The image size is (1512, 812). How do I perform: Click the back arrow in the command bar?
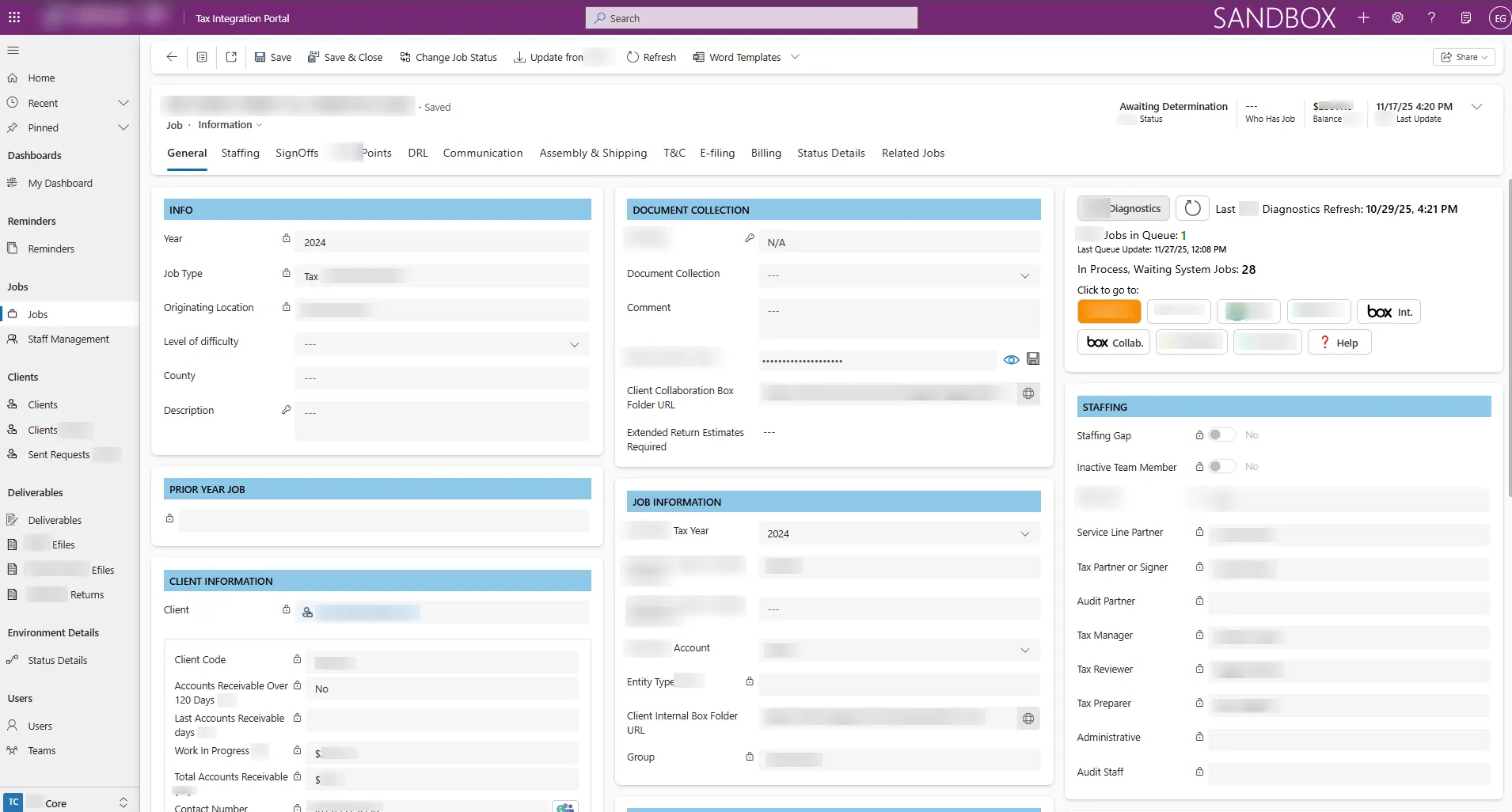click(172, 57)
